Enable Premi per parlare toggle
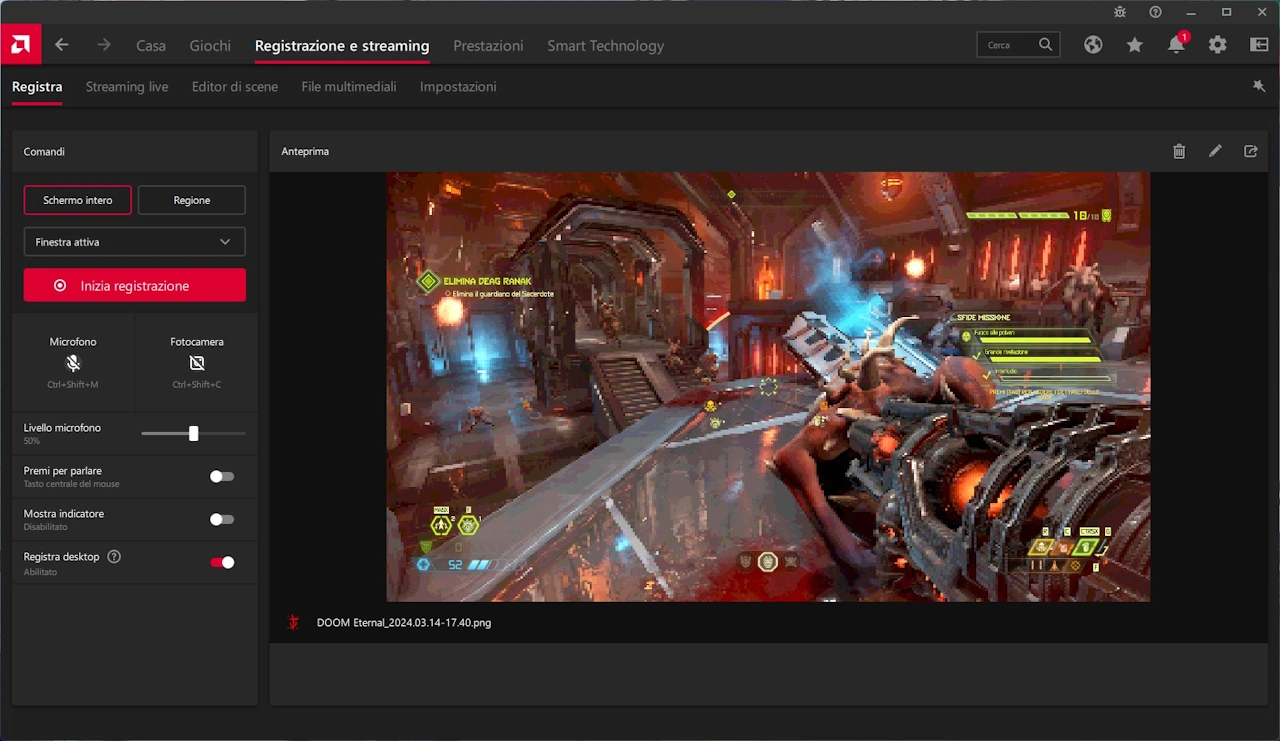The height and width of the screenshot is (741, 1280). pyautogui.click(x=222, y=477)
